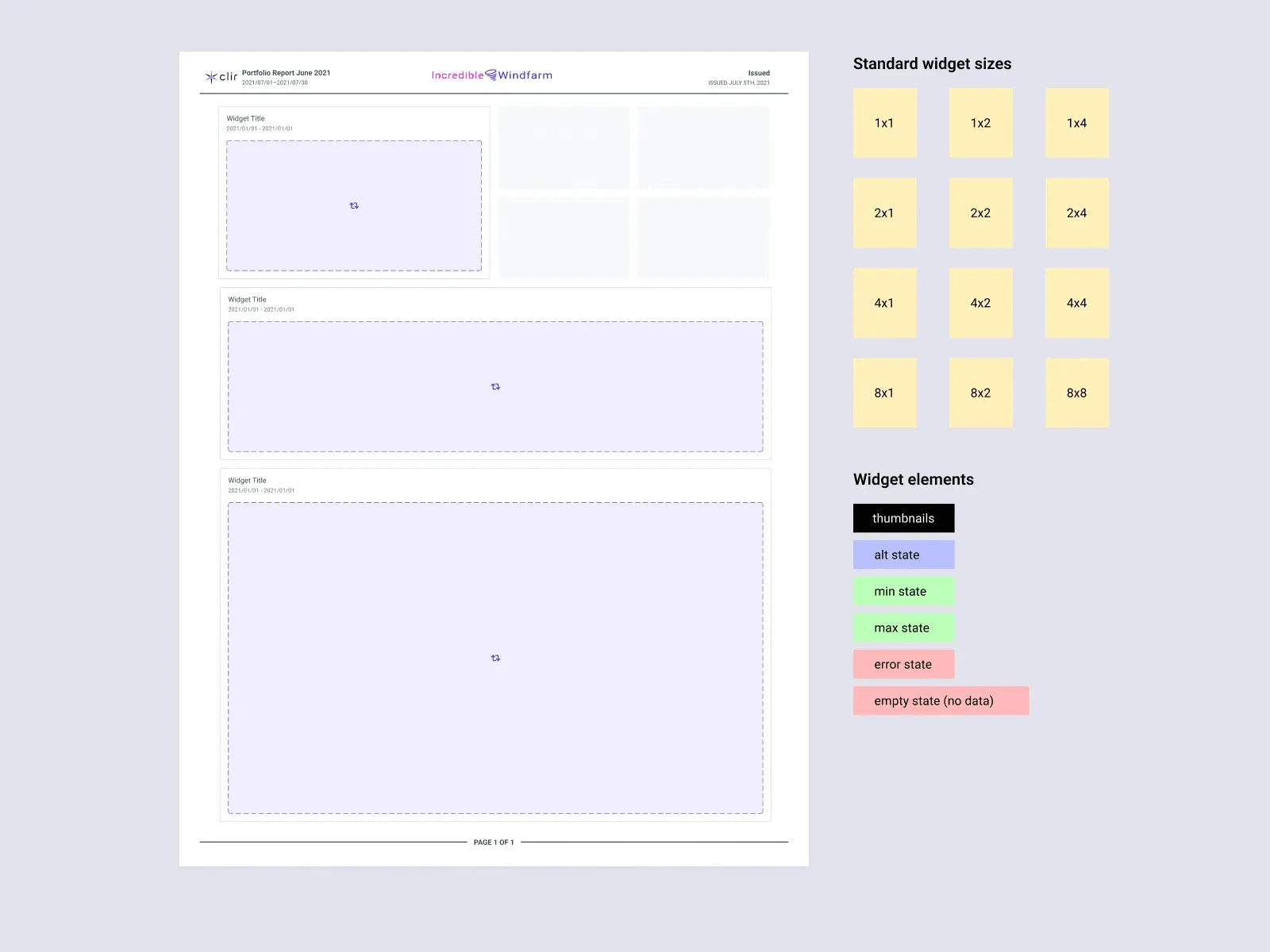Click the Incredible Windfarm logo
Viewport: 1270px width, 952px height.
click(492, 75)
